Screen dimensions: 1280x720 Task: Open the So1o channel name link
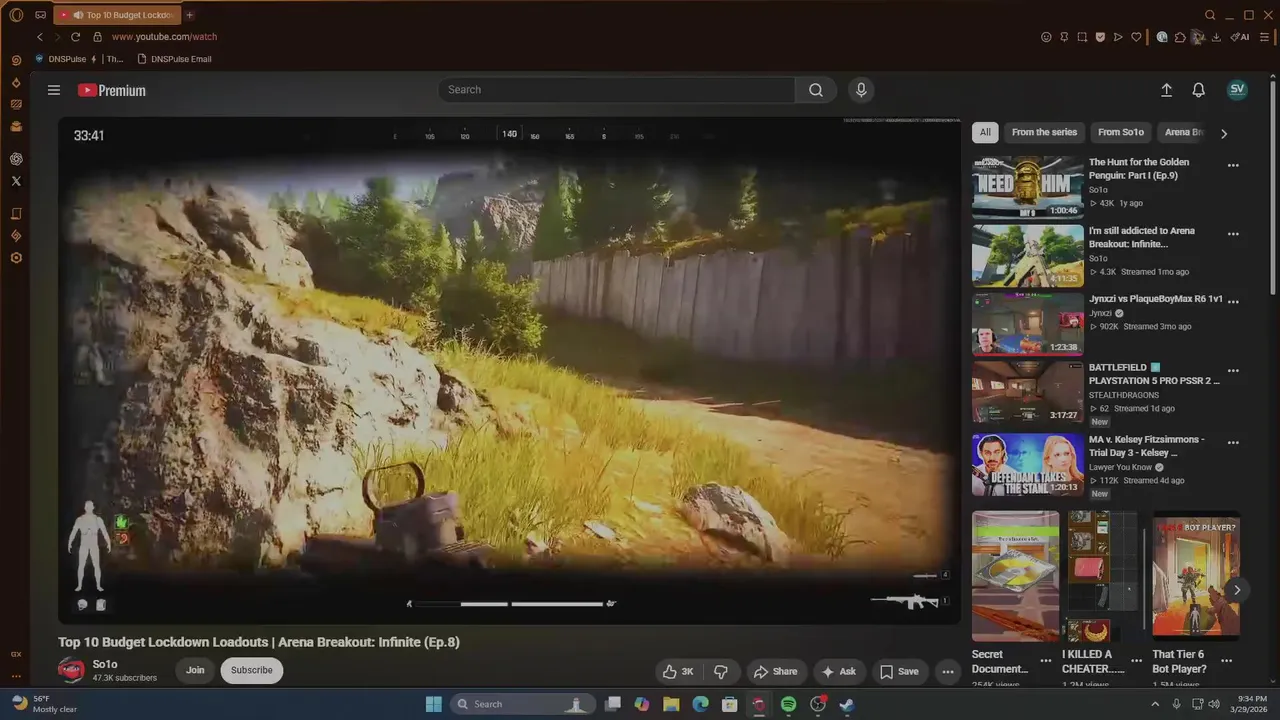point(105,664)
